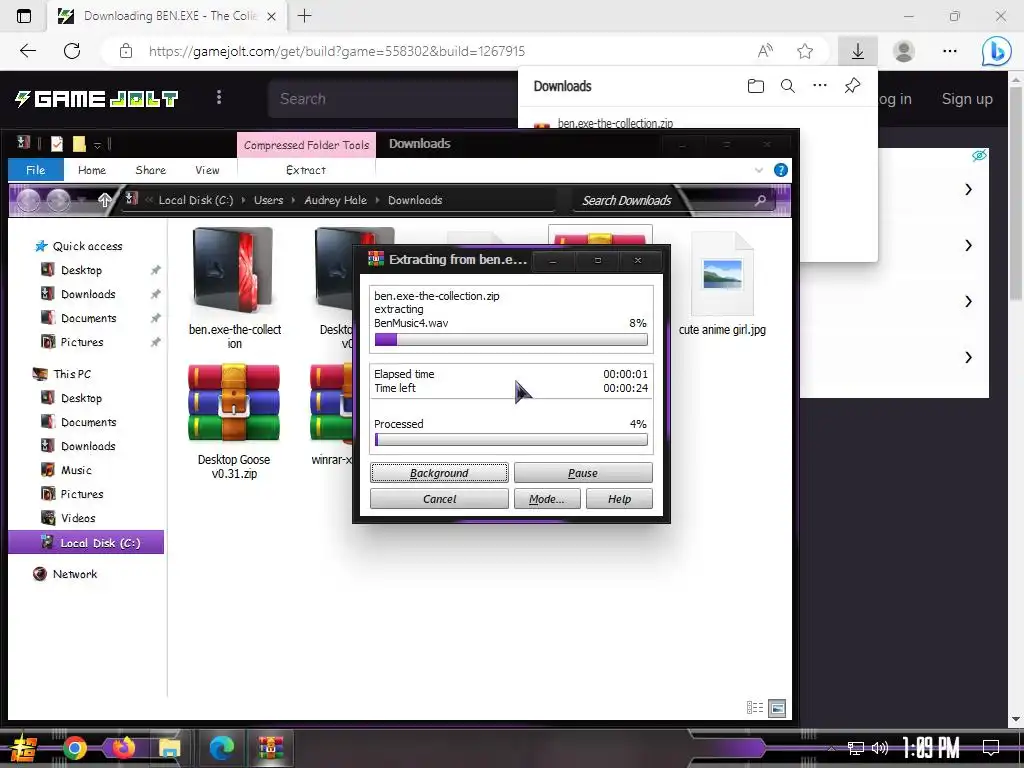The height and width of the screenshot is (768, 1024).
Task: Click Game Jolt logo
Action: (x=96, y=99)
